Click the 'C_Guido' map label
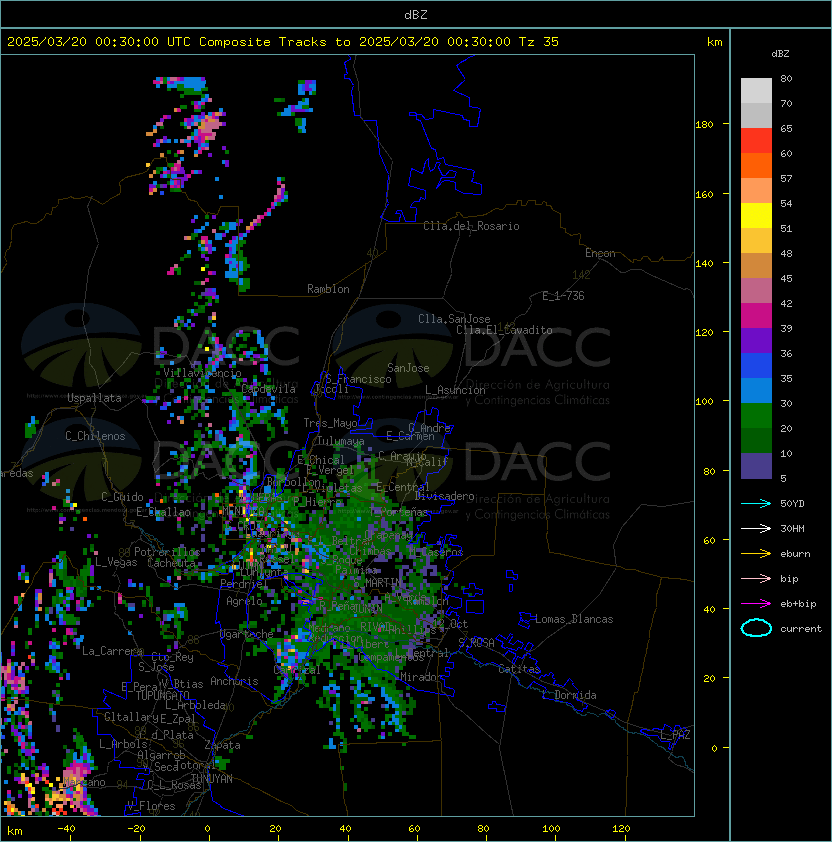 [x=122, y=497]
